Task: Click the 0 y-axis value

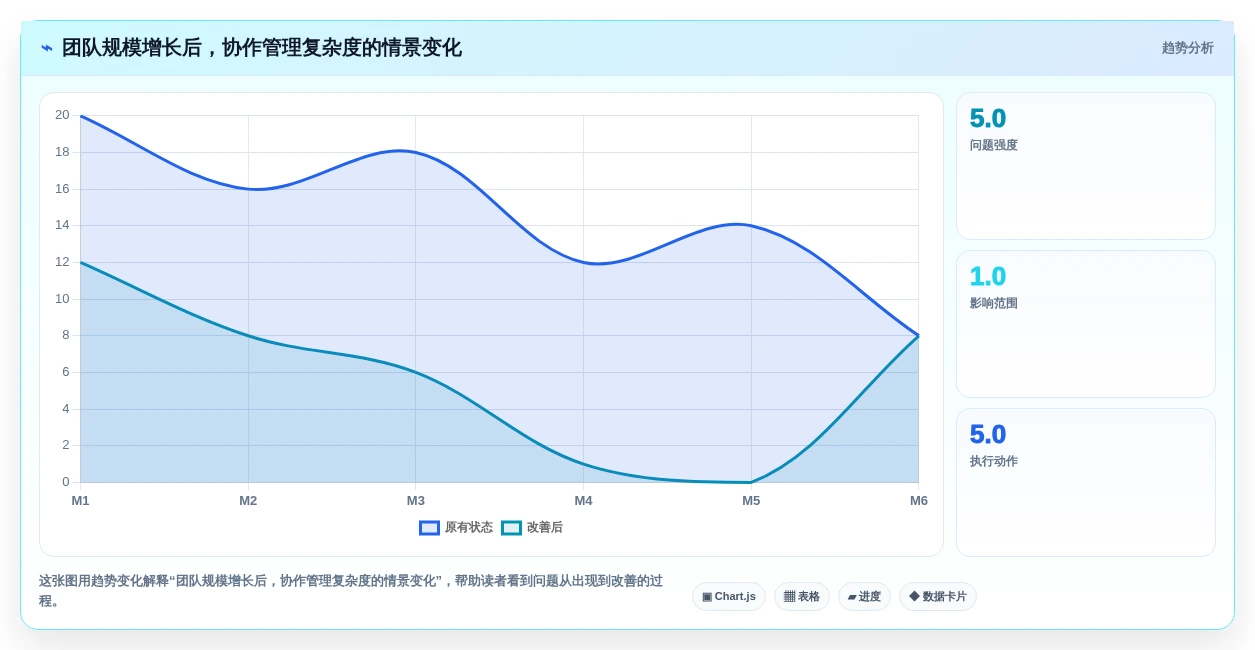Action: pos(66,481)
